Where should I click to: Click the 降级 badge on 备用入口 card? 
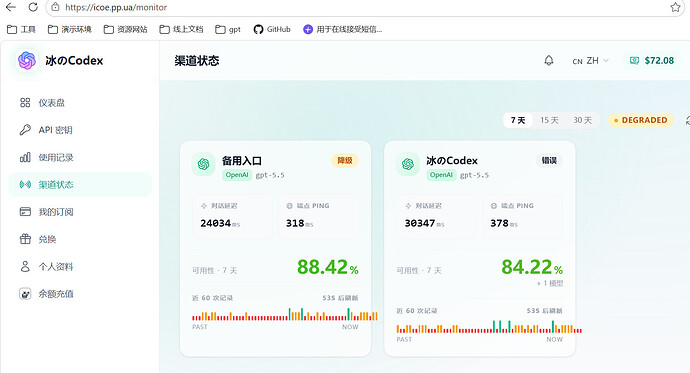click(345, 161)
